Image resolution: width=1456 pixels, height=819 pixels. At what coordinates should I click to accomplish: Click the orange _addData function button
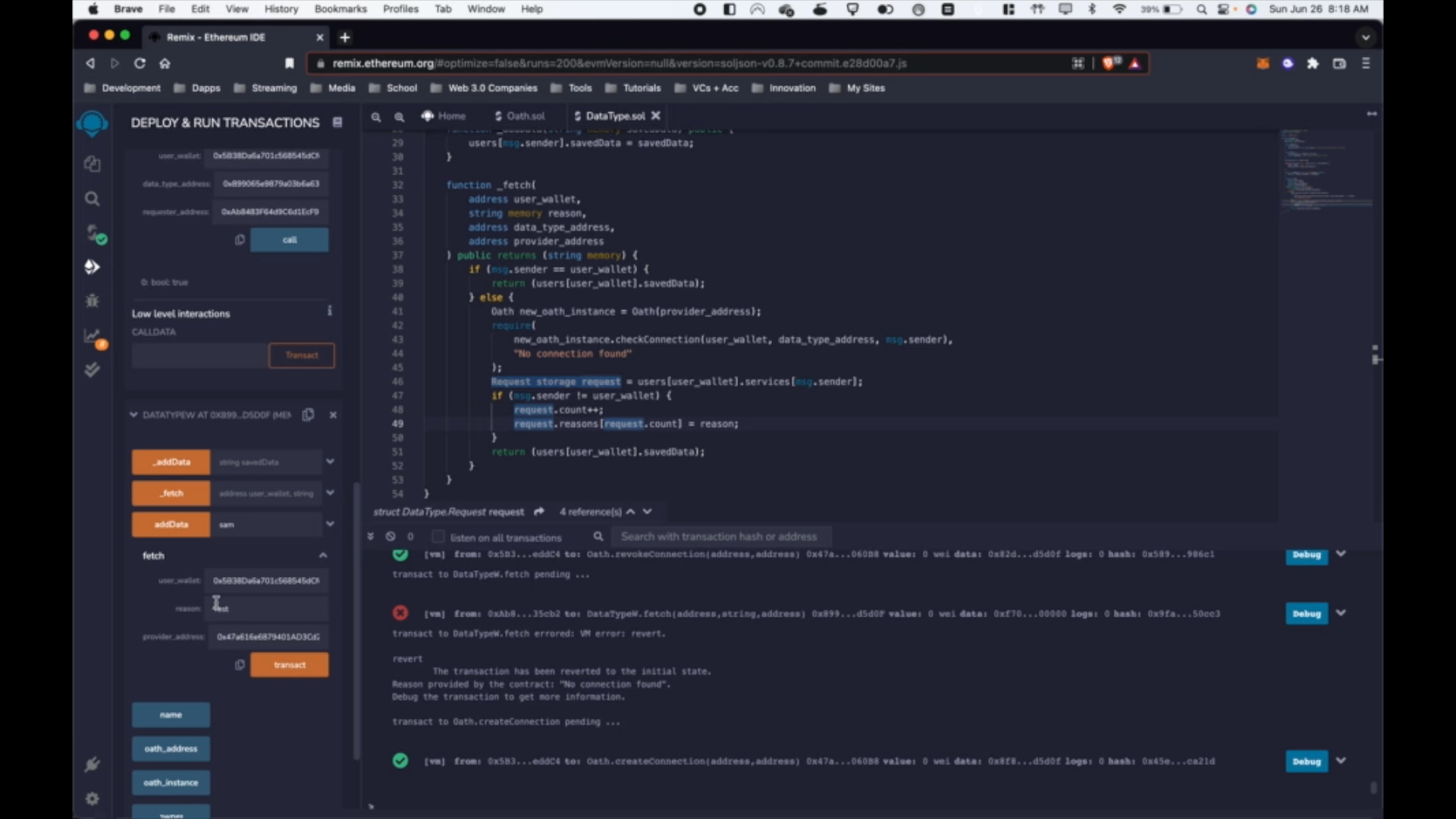tap(171, 462)
